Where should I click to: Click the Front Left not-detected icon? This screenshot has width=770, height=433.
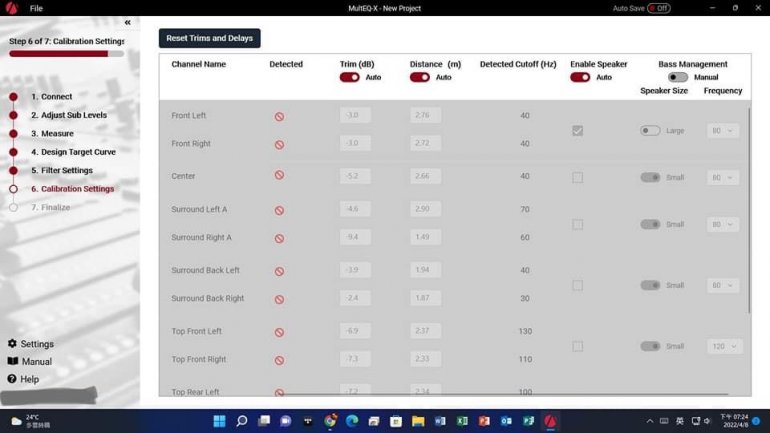coord(279,116)
